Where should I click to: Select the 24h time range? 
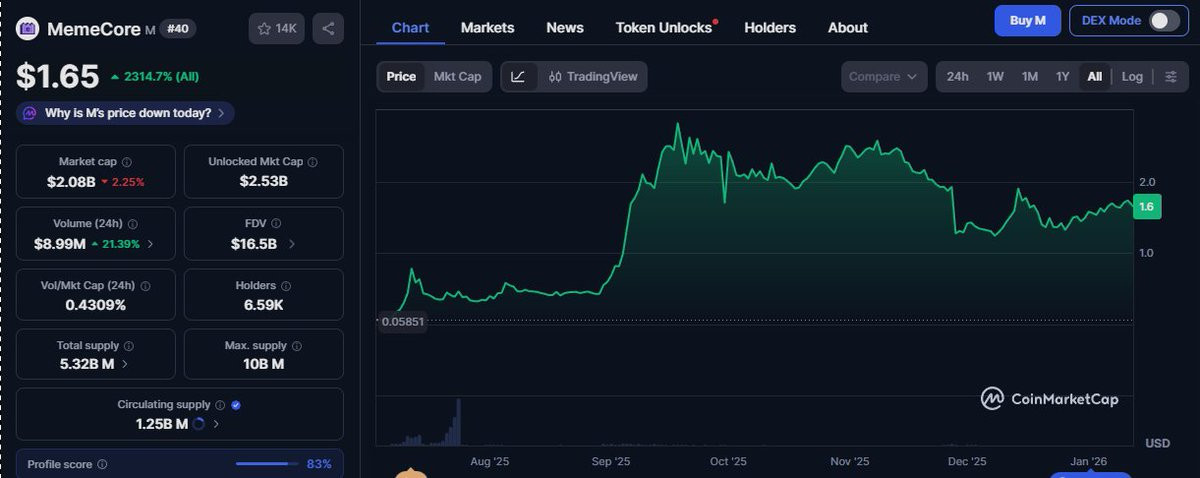click(957, 76)
